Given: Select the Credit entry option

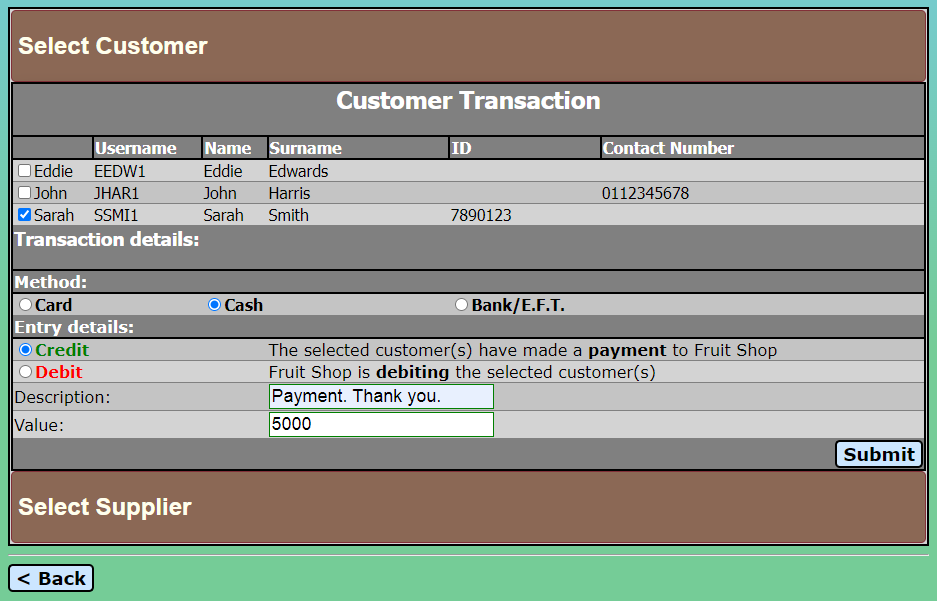Looking at the screenshot, I should [25, 350].
